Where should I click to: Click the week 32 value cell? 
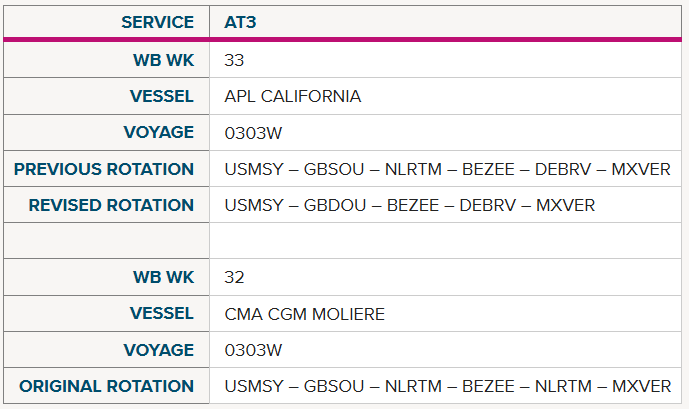click(x=446, y=277)
